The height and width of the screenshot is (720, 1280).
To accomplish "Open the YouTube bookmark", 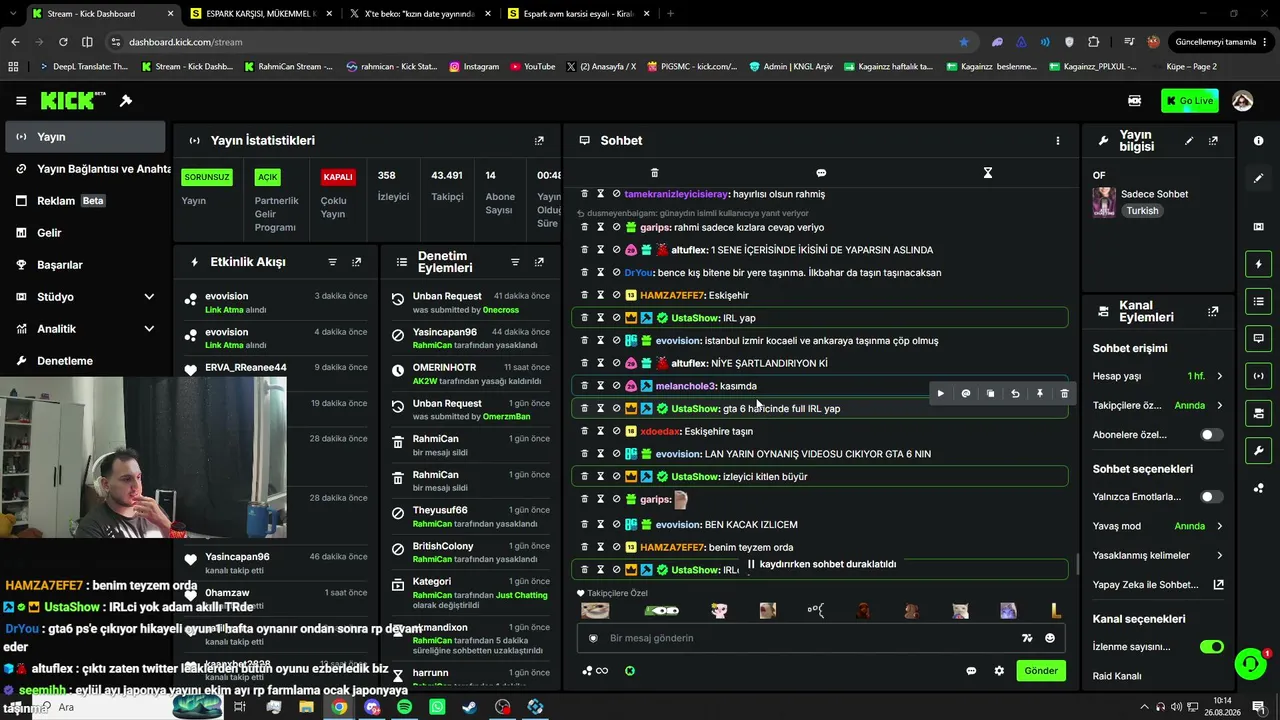I will 532,67.
